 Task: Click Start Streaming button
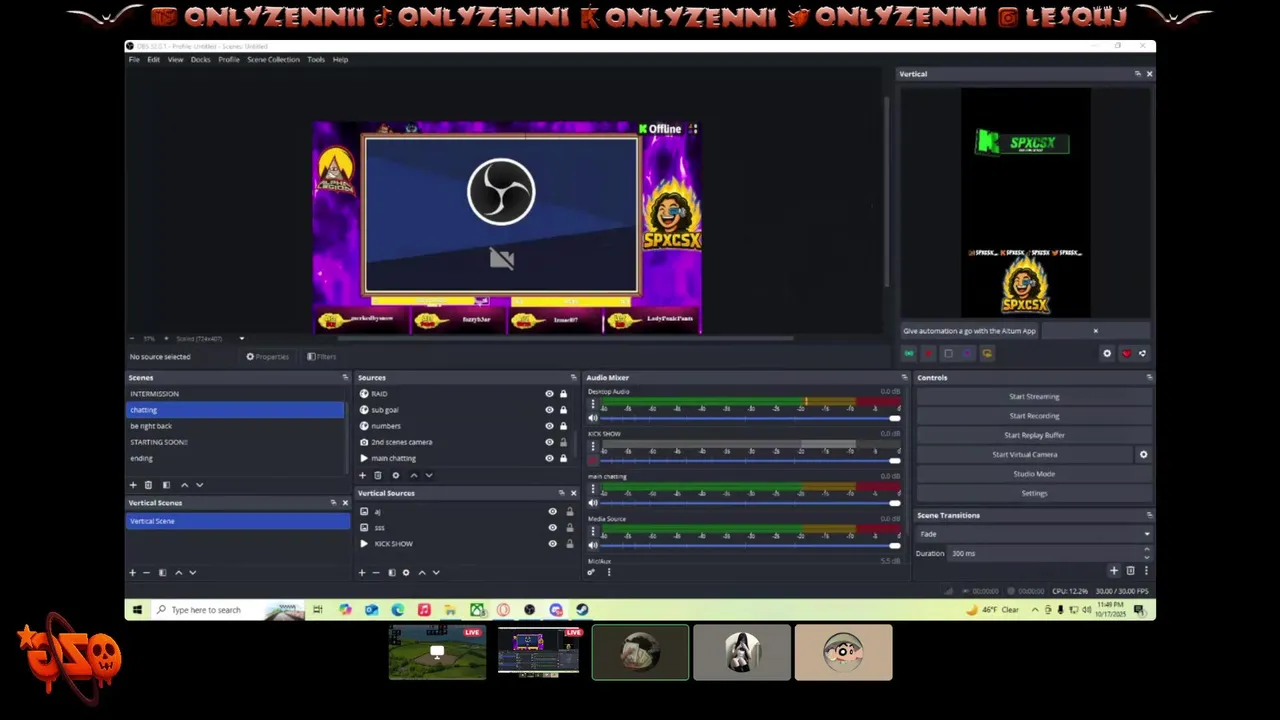tap(1034, 397)
